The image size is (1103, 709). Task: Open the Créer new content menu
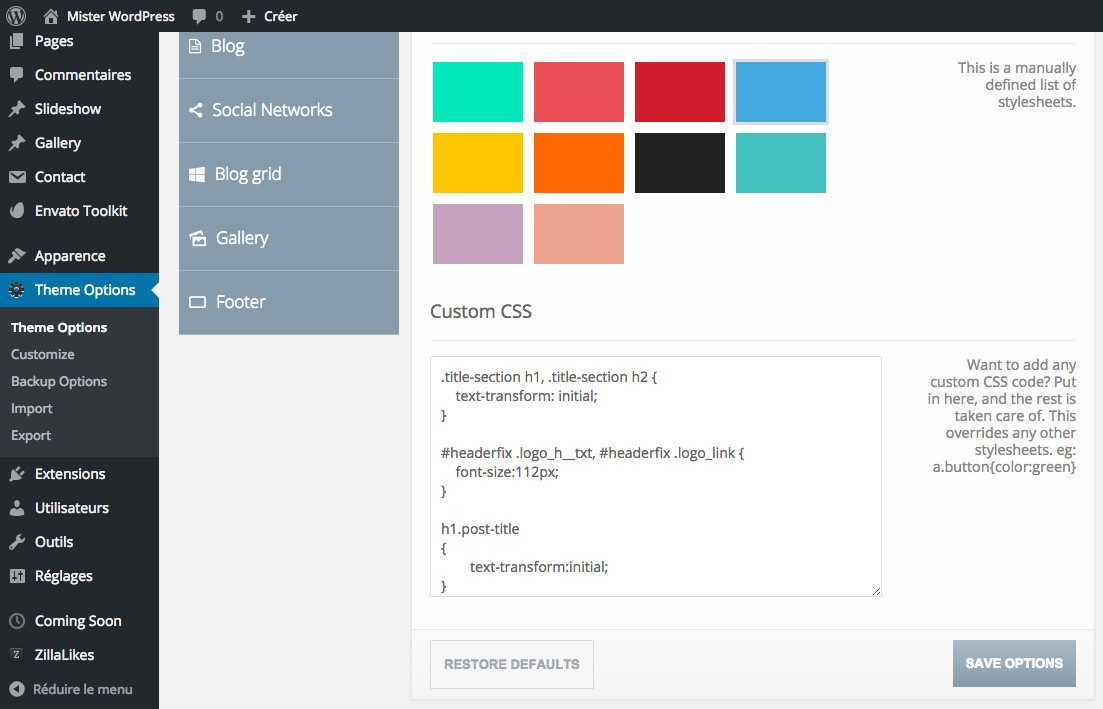[x=270, y=16]
